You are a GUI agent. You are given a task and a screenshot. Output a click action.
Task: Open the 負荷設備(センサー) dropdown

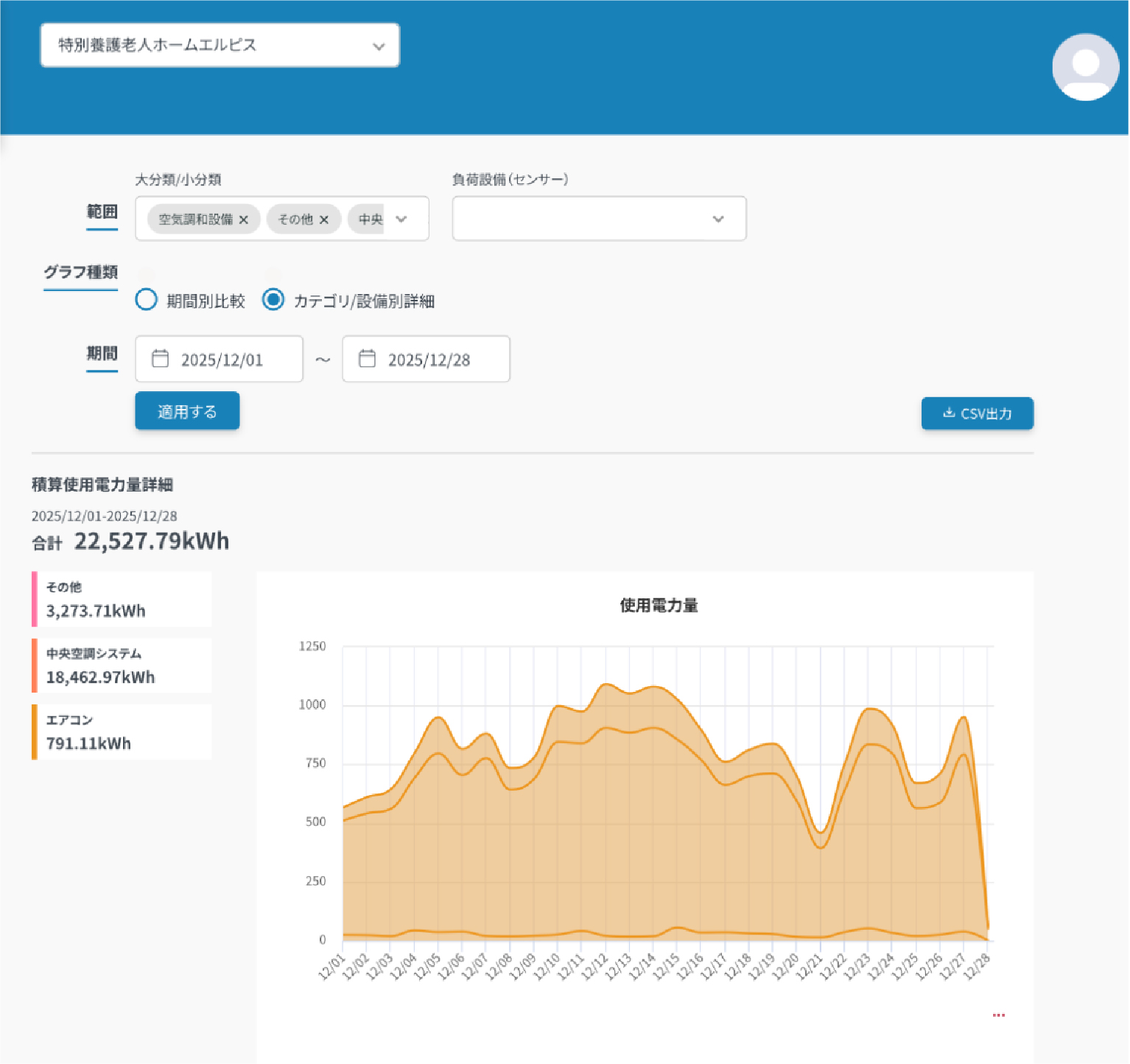click(x=717, y=219)
